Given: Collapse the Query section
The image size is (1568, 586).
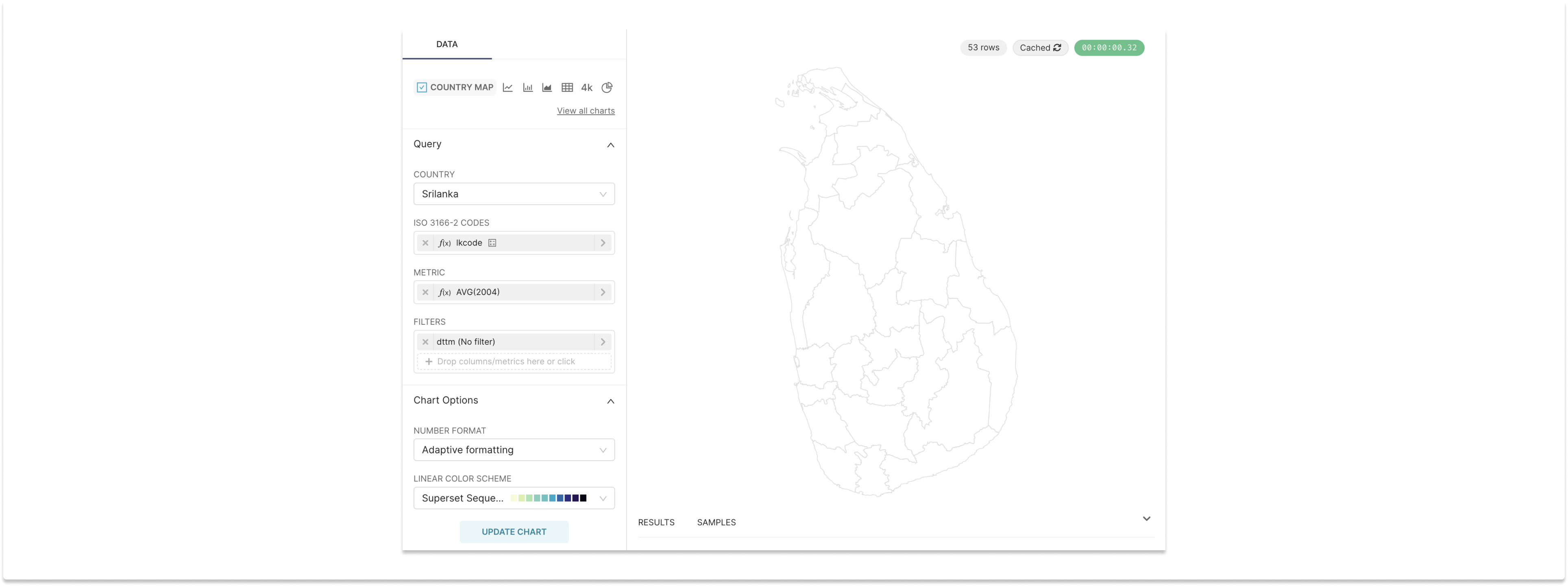Looking at the screenshot, I should point(610,144).
